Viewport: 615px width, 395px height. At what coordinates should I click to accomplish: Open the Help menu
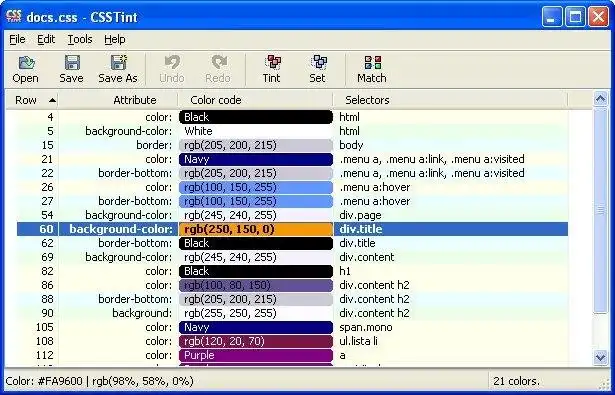(115, 39)
